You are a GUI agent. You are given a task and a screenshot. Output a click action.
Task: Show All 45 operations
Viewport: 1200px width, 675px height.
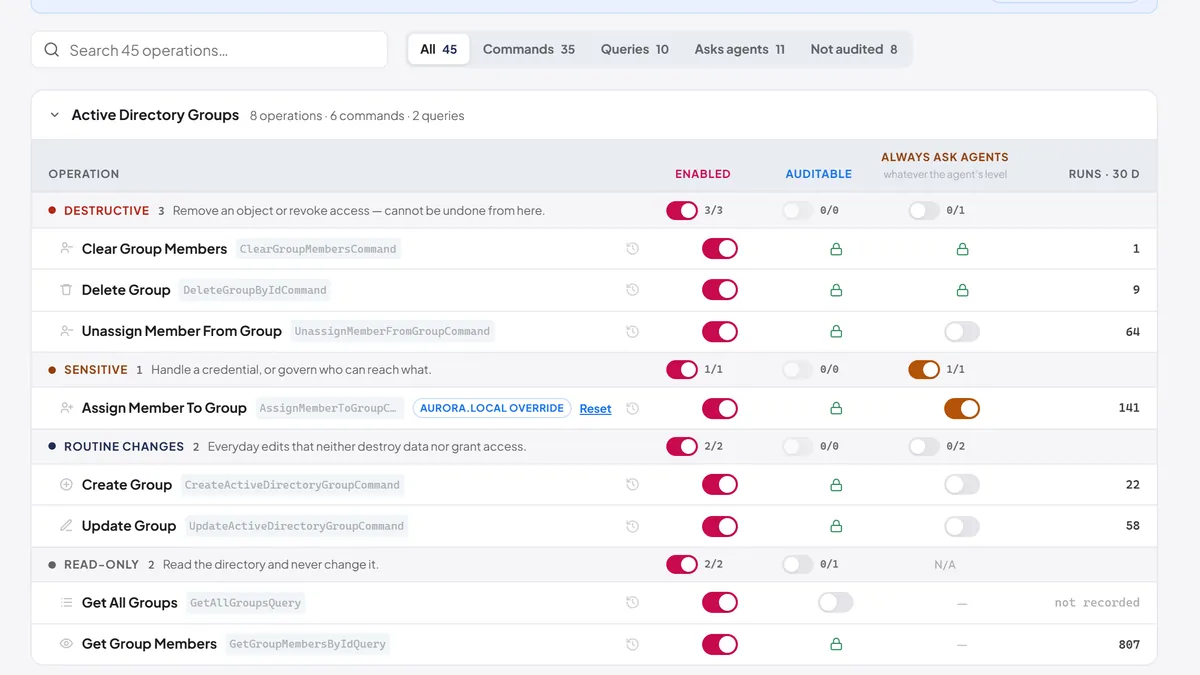tap(439, 50)
